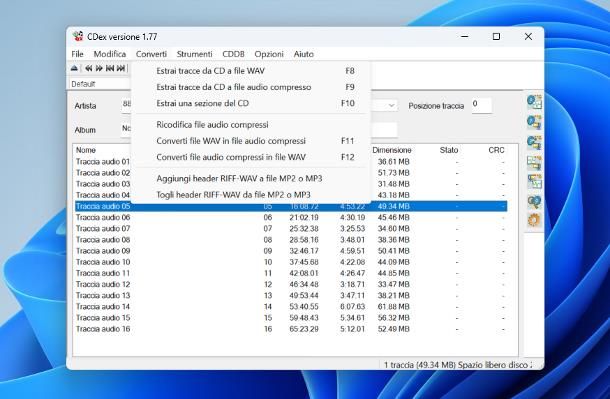
Task: Choose Estrai una sezione del CD
Action: point(251,103)
